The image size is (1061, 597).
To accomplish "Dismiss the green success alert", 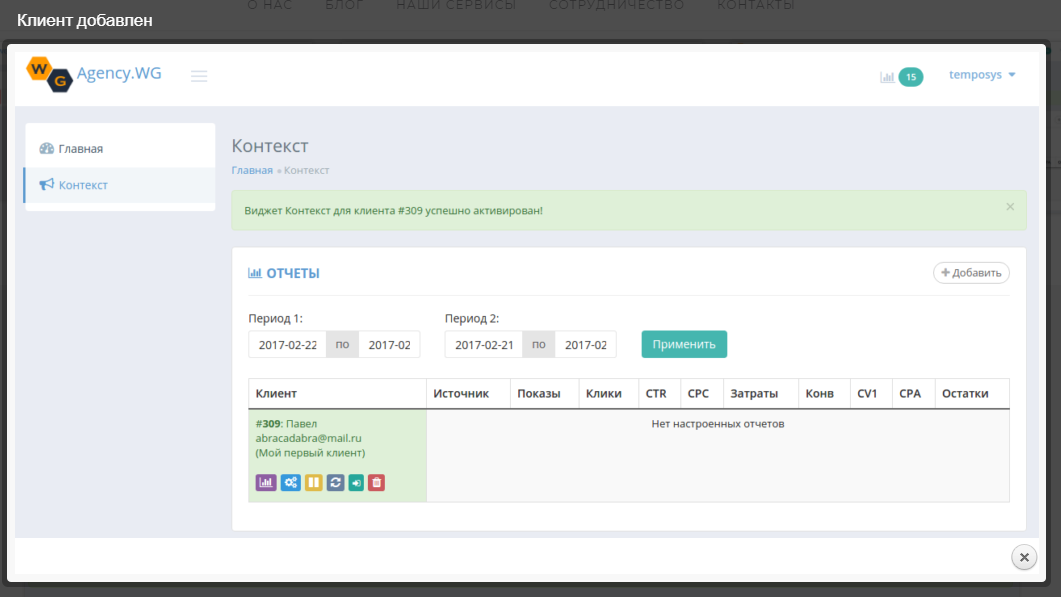I will [x=1010, y=207].
